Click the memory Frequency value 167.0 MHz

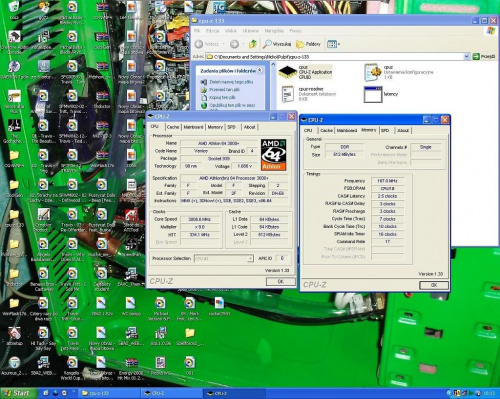[x=387, y=181]
